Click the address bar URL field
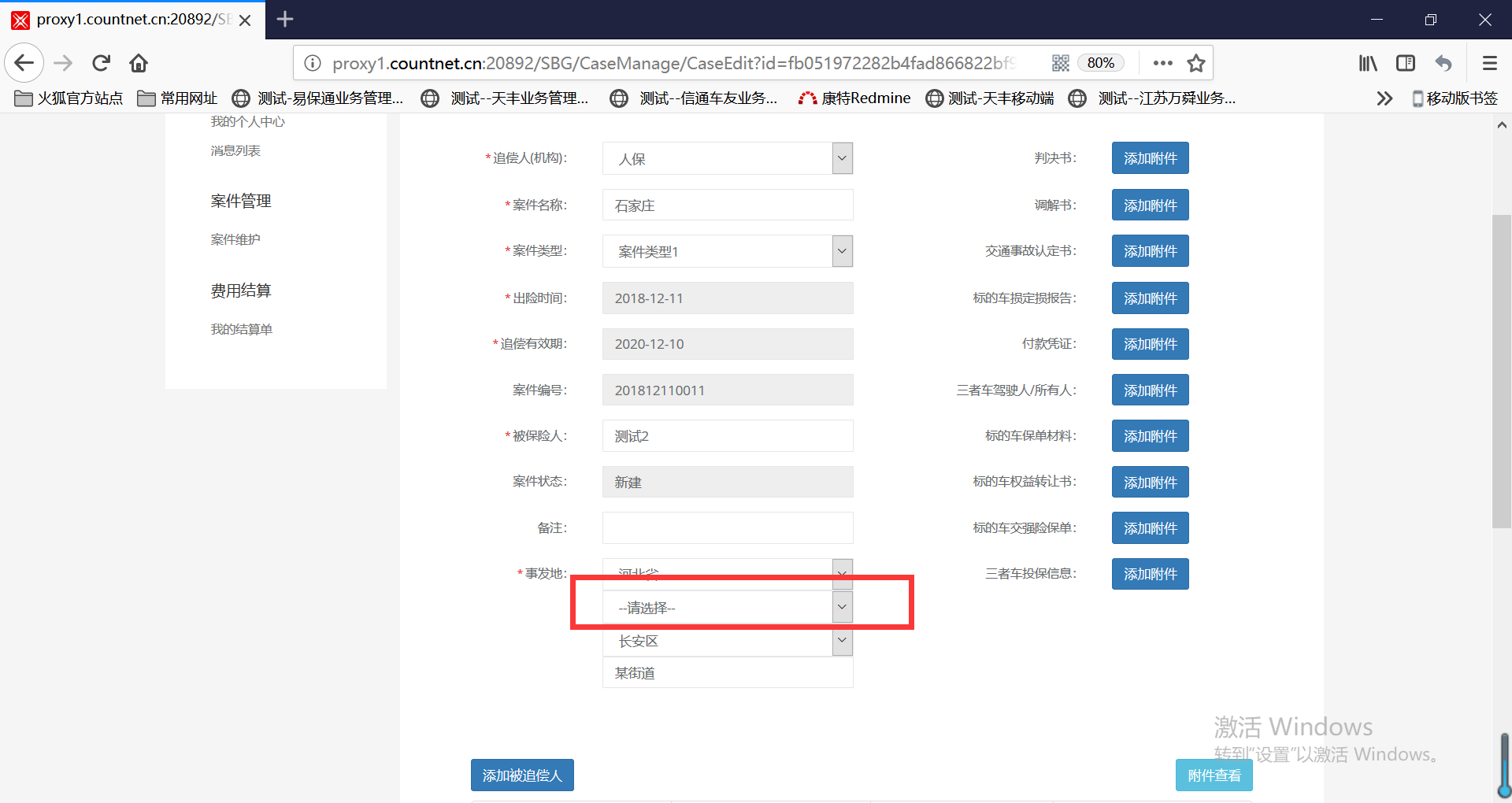The image size is (1512, 803). point(674,63)
